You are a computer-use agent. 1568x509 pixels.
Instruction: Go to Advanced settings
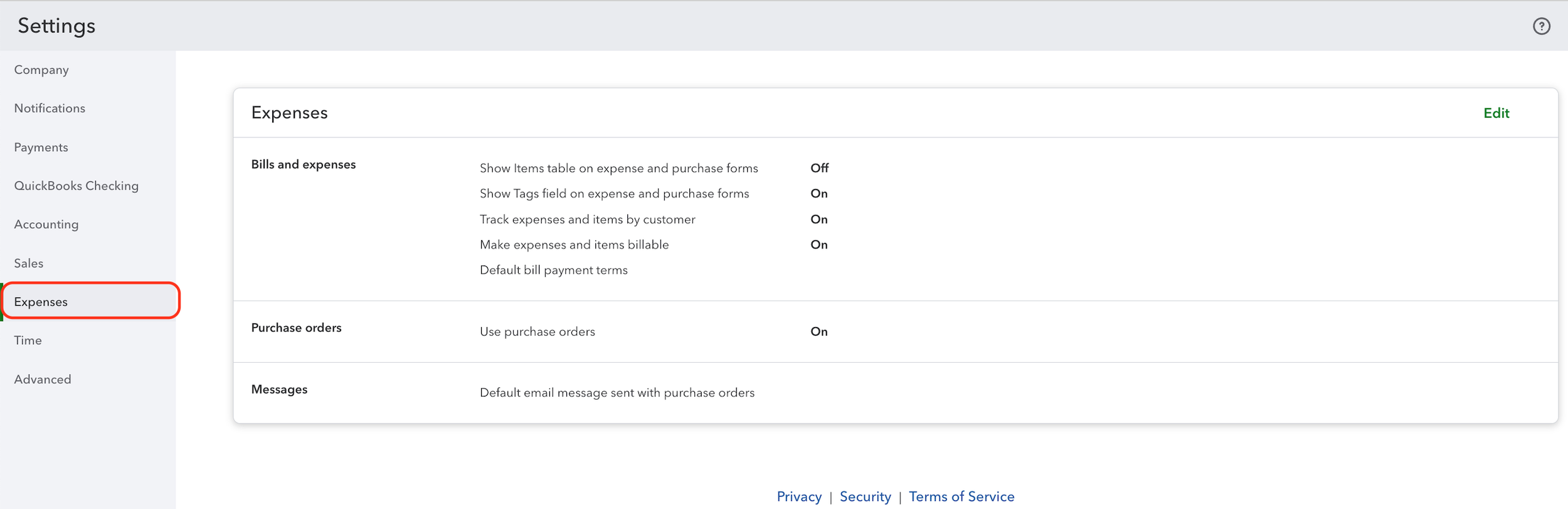coord(43,379)
